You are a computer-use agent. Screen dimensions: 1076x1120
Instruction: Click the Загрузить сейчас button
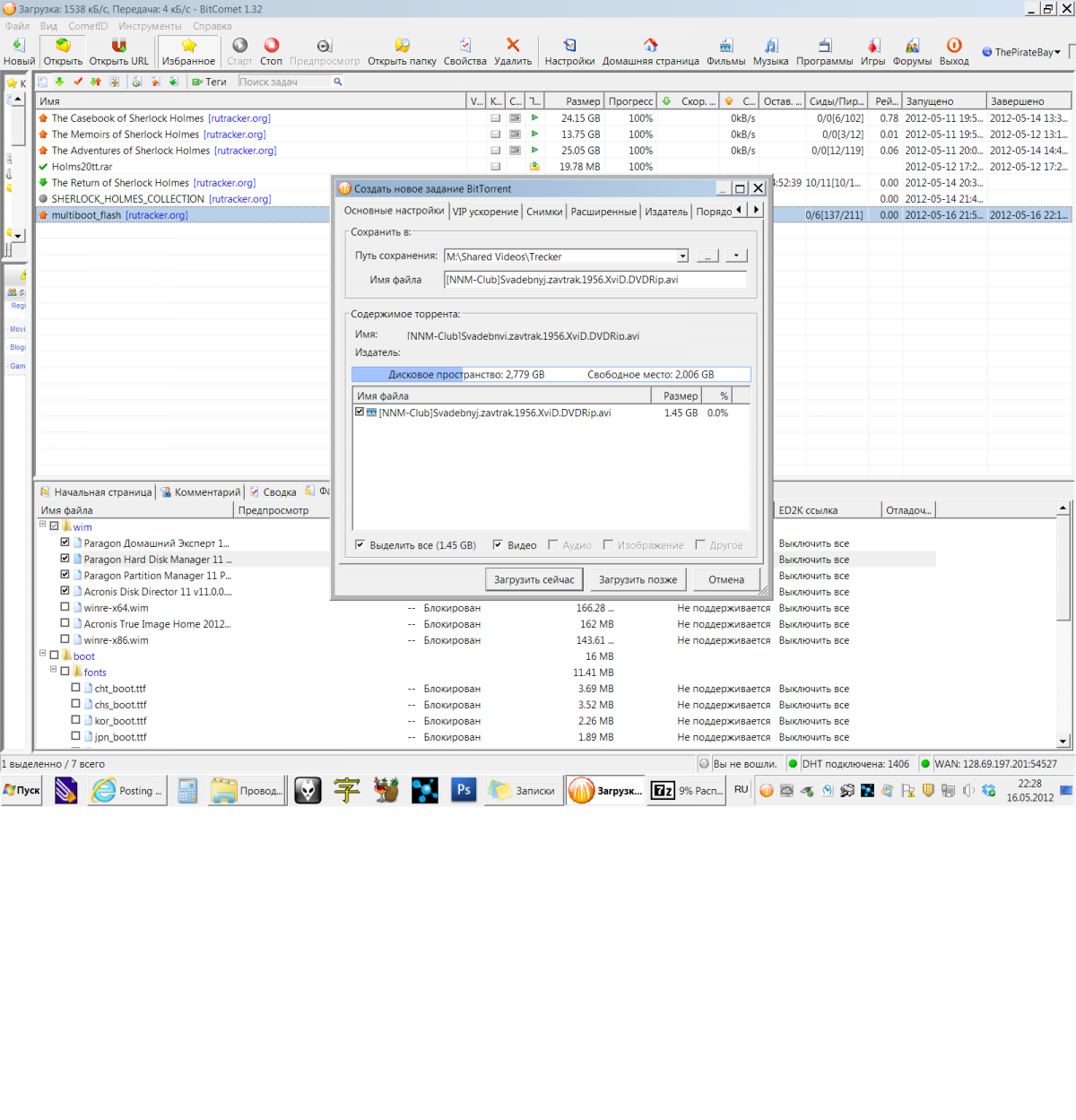coord(534,580)
